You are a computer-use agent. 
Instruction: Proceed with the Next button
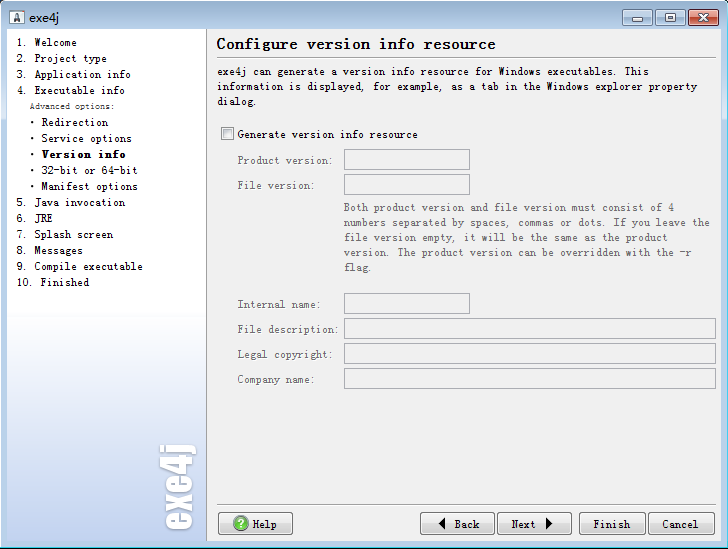tap(534, 523)
